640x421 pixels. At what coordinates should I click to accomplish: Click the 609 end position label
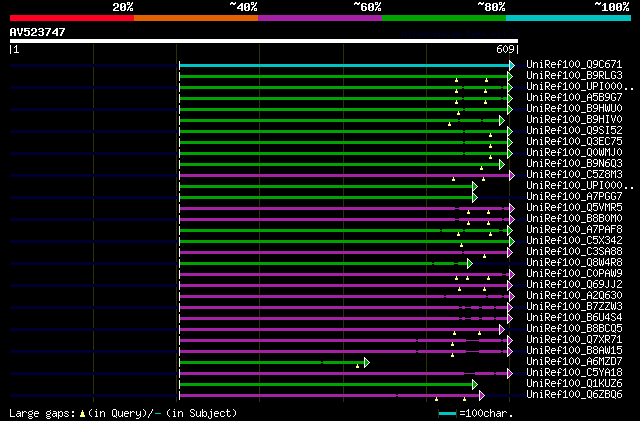[x=505, y=49]
